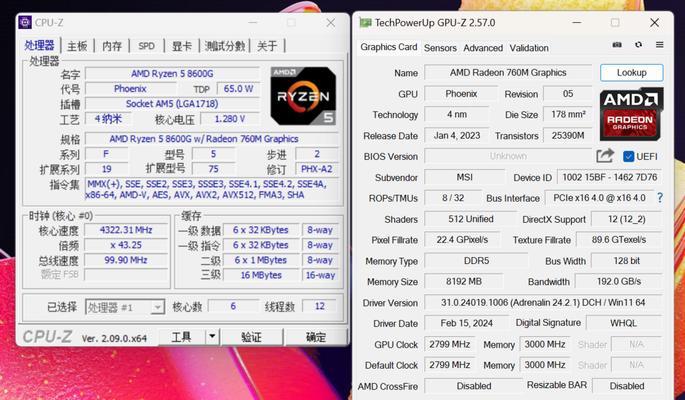This screenshot has height=400, width=685.
Task: Open the 关于 tab
Action: (267, 46)
